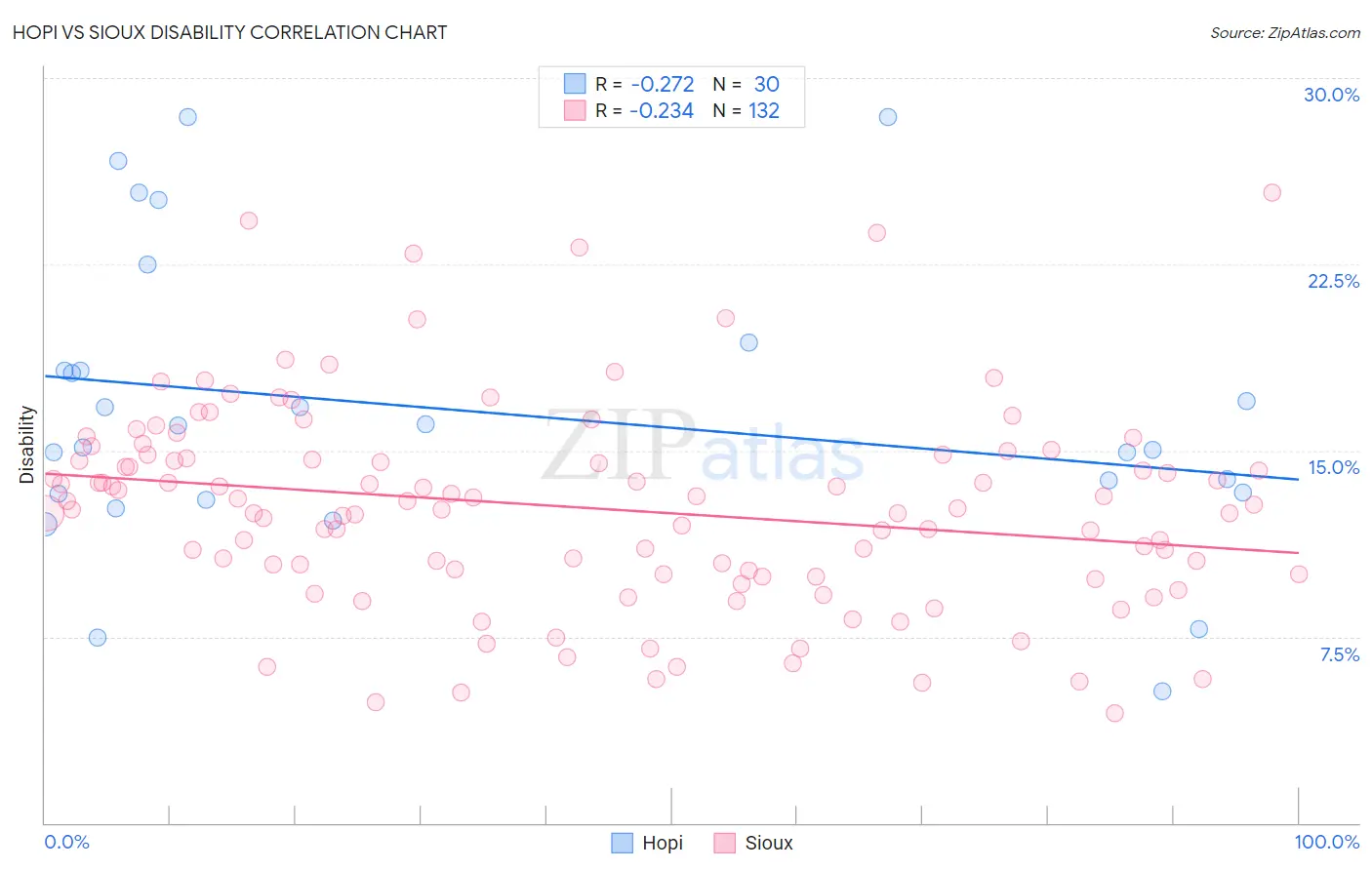Click the N = 132 sample count

coord(747,110)
